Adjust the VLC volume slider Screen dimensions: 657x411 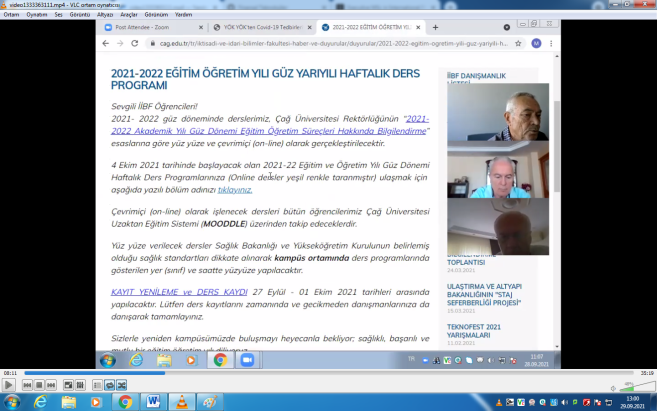click(x=637, y=386)
